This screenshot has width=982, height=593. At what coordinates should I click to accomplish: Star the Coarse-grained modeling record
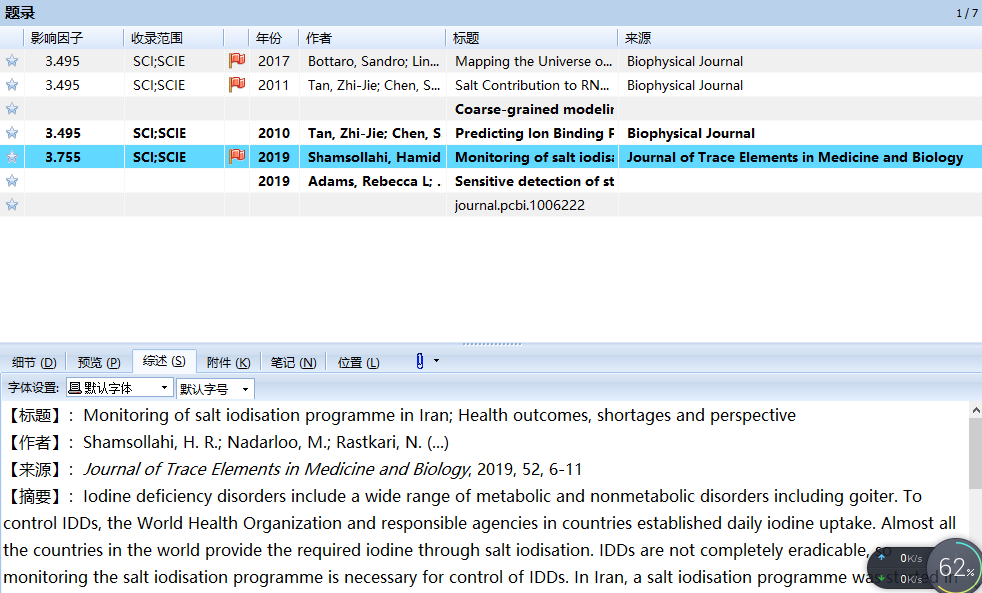click(12, 109)
